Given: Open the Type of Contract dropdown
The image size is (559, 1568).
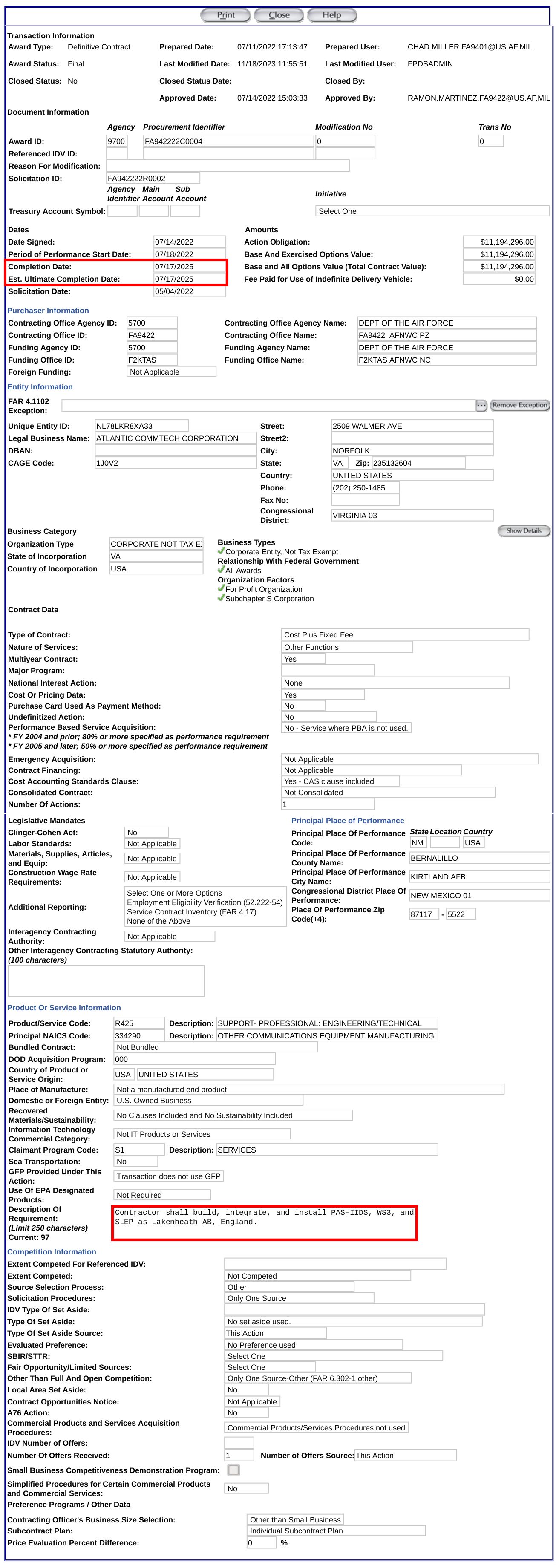Looking at the screenshot, I should pyautogui.click(x=405, y=635).
